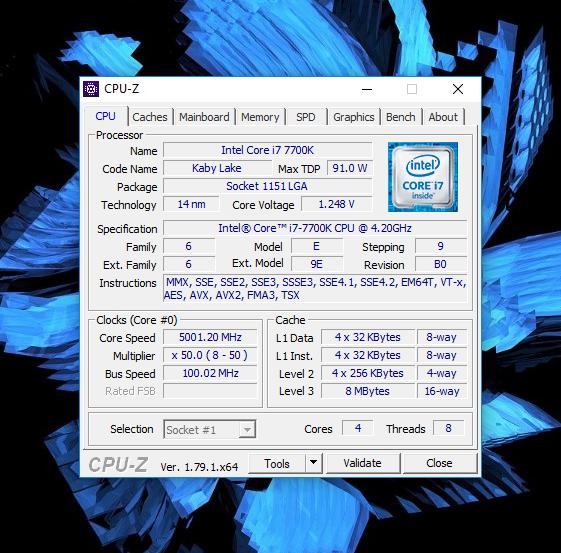
Task: Click the Ext. Family value '6'
Action: pyautogui.click(x=189, y=264)
